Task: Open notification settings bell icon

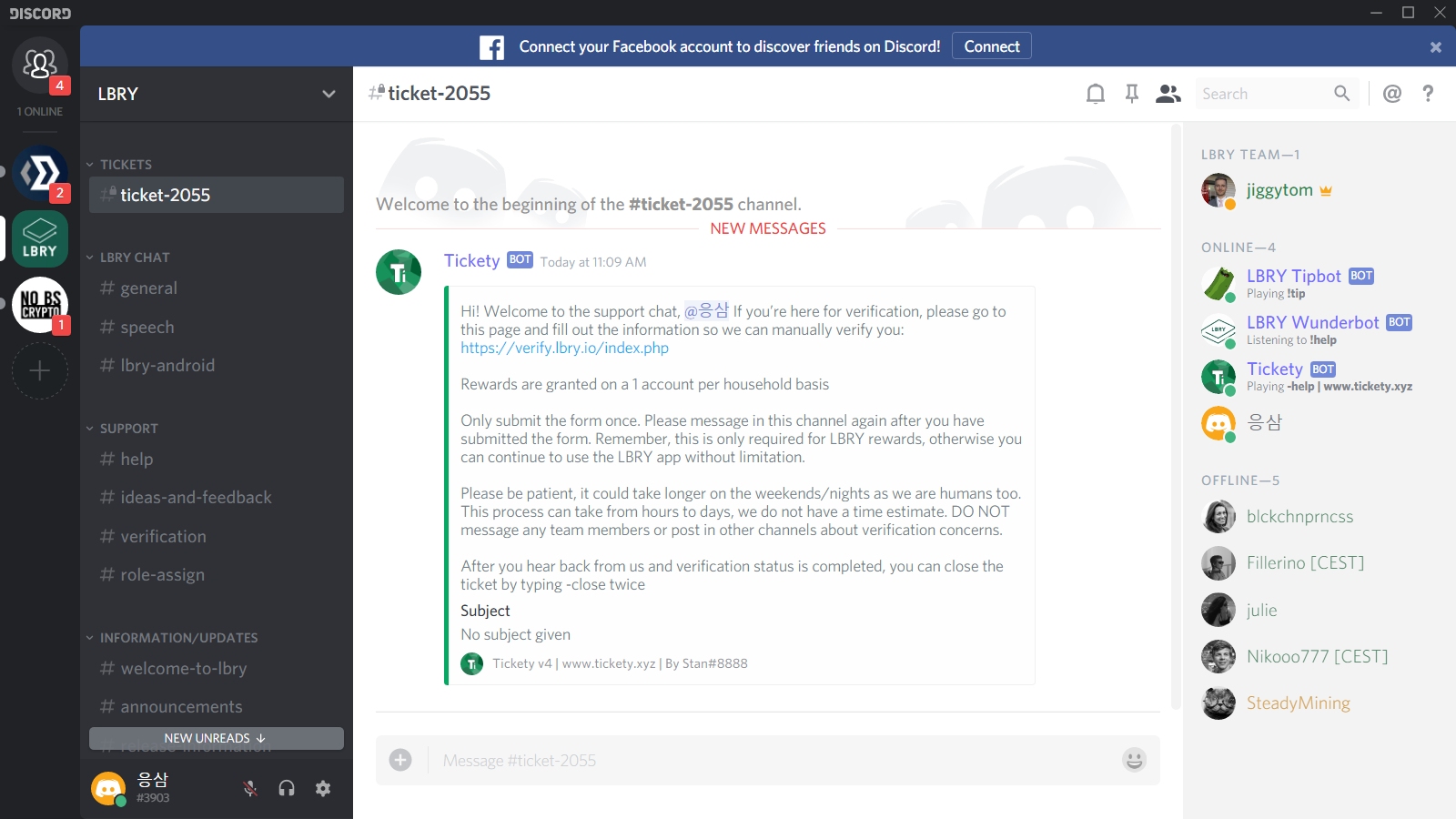Action: coord(1096,94)
